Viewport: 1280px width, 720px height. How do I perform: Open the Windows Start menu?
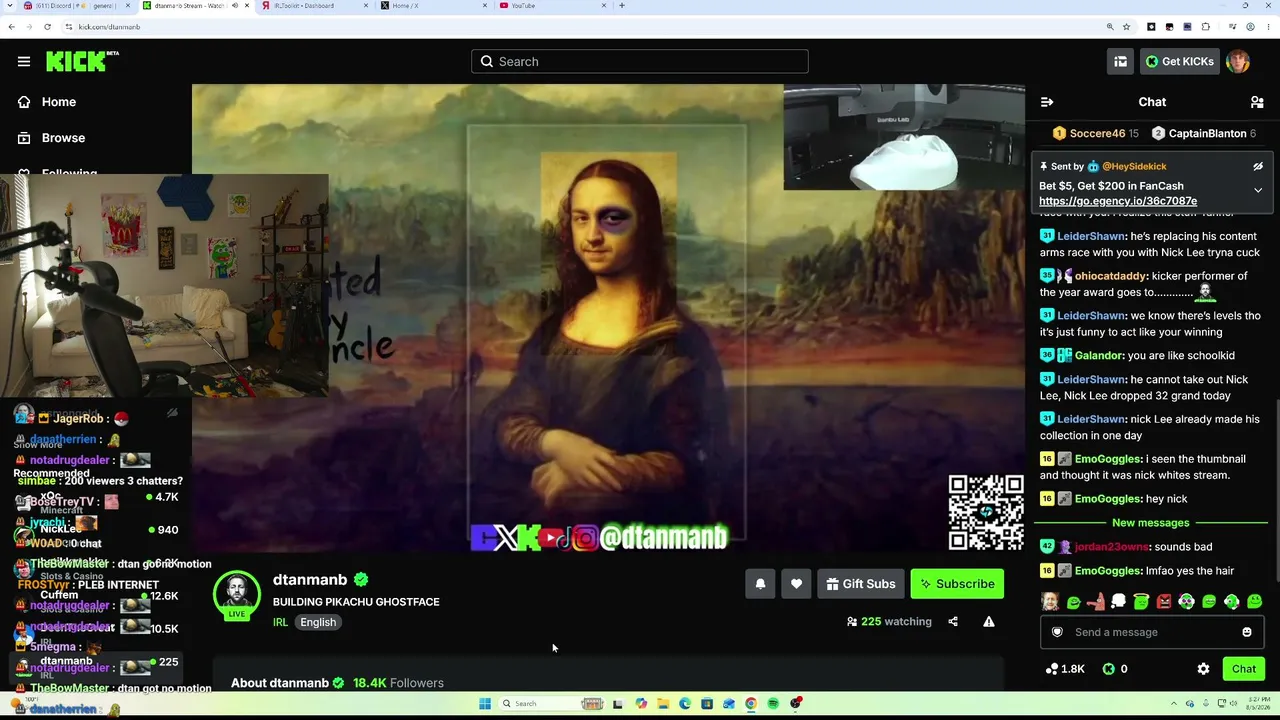(485, 704)
